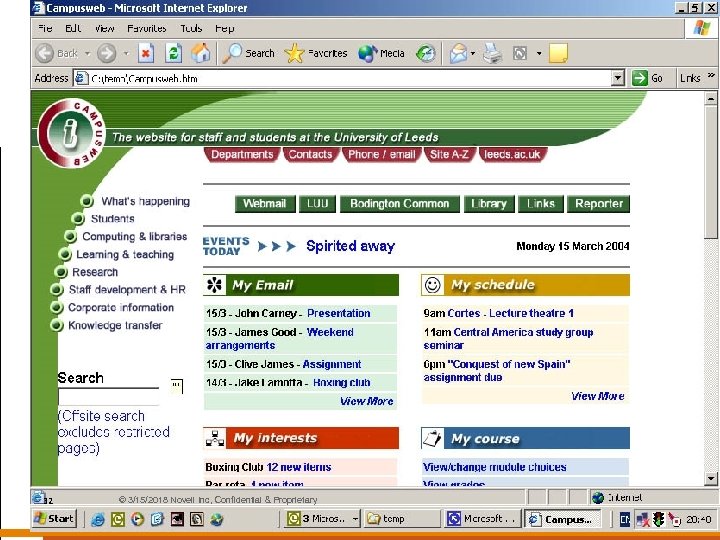Launch Internet Explorer from quick launch
This screenshot has height=540, width=720.
click(98, 519)
